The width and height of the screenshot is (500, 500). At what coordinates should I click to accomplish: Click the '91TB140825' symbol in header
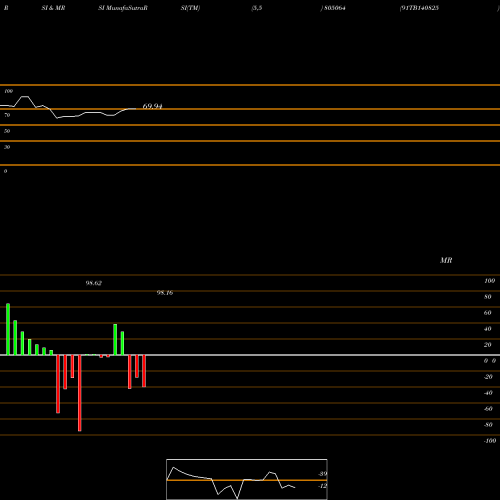(x=420, y=8)
